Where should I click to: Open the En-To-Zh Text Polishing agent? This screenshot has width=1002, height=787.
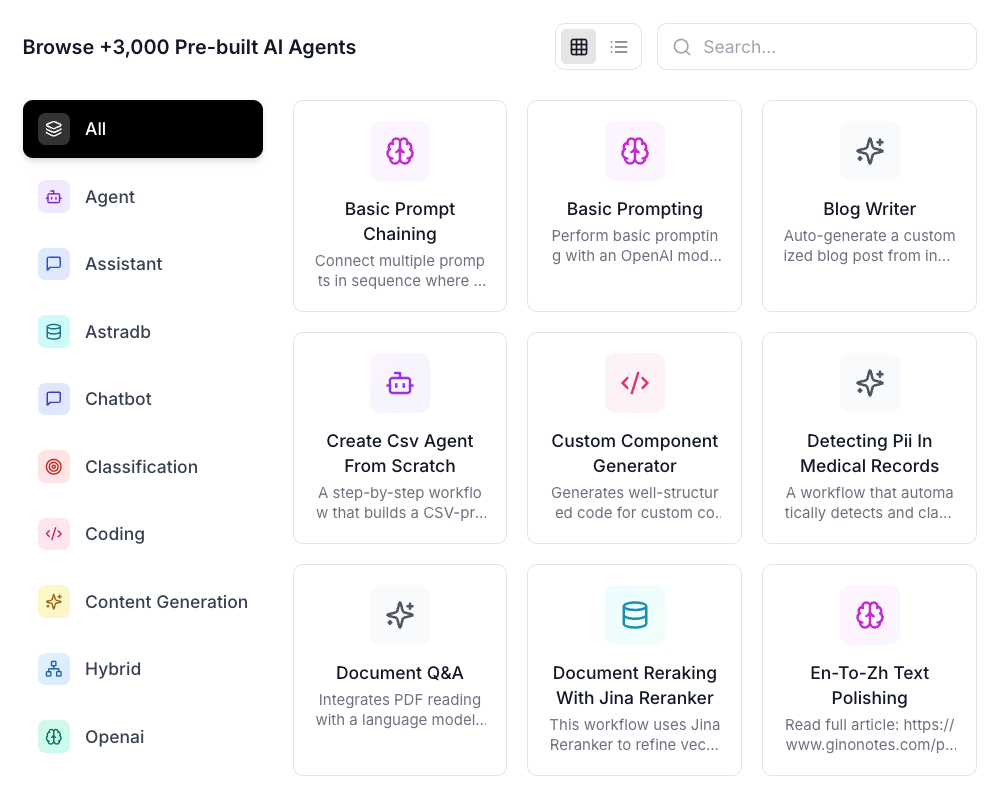tap(869, 686)
